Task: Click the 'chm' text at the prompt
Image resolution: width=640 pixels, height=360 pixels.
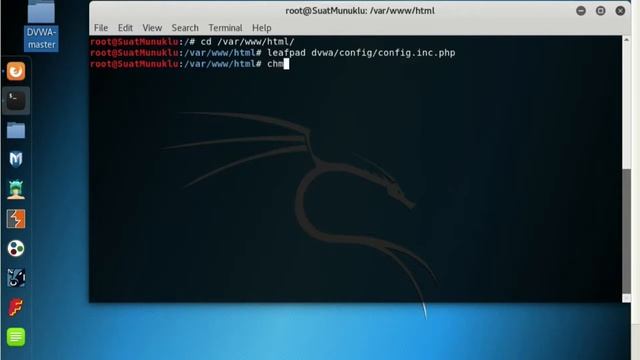Action: pos(275,64)
